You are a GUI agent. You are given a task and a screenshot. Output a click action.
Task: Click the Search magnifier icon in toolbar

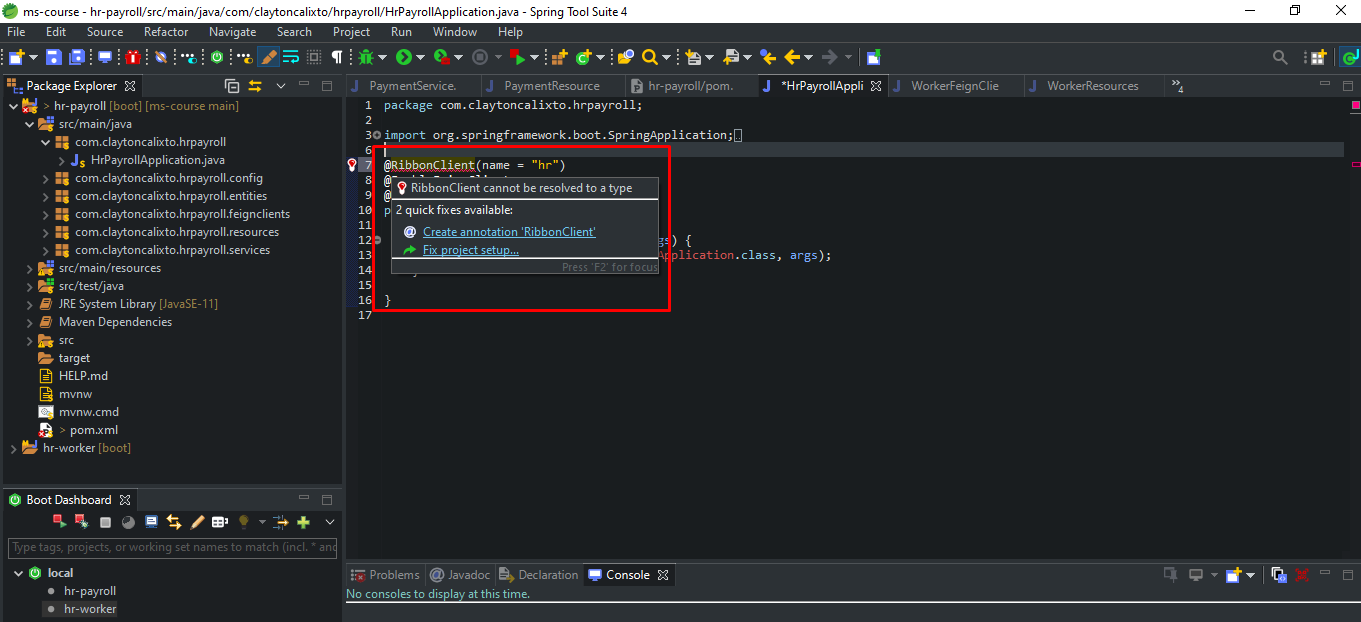coord(650,58)
